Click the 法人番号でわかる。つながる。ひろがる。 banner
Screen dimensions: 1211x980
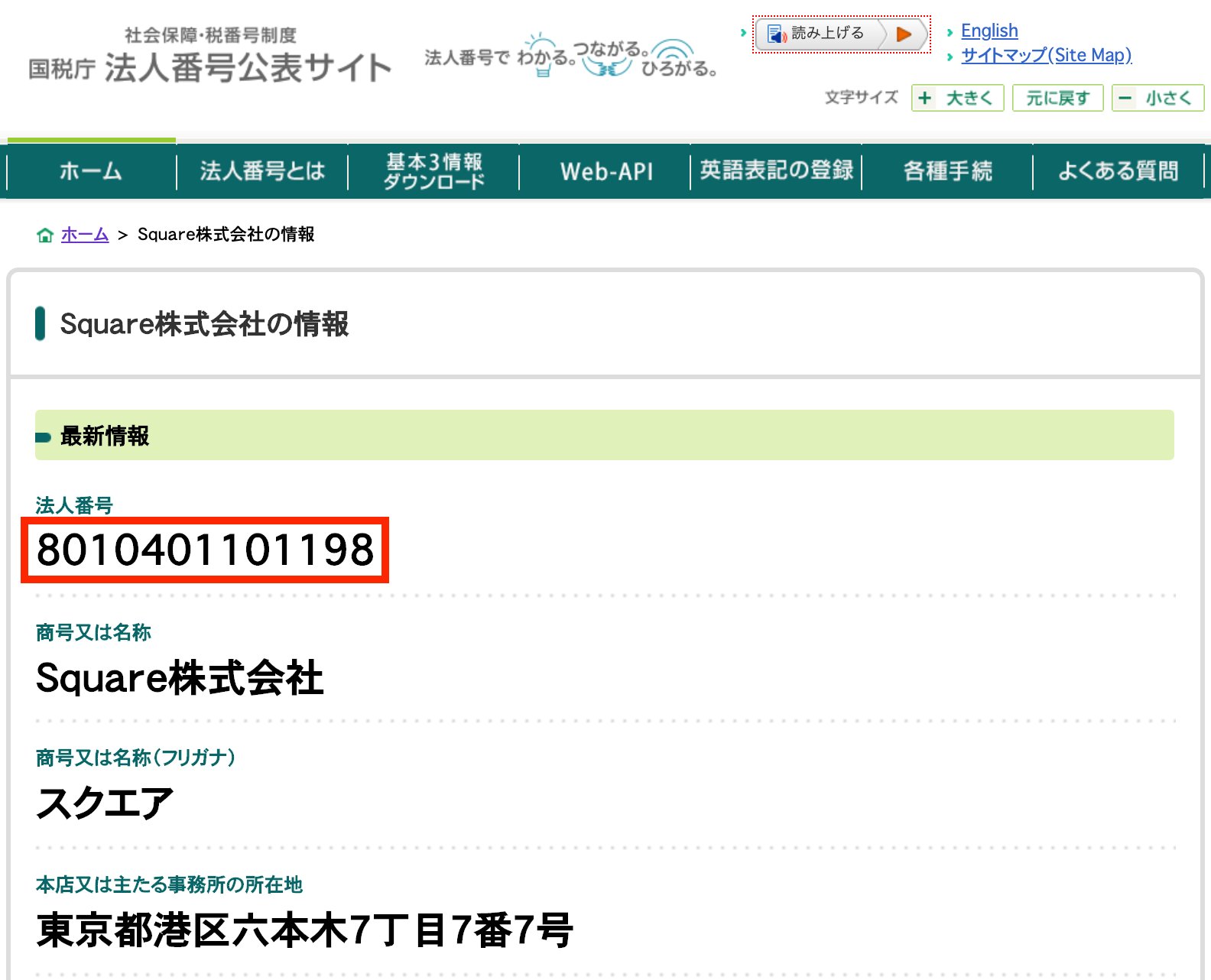pos(571,56)
